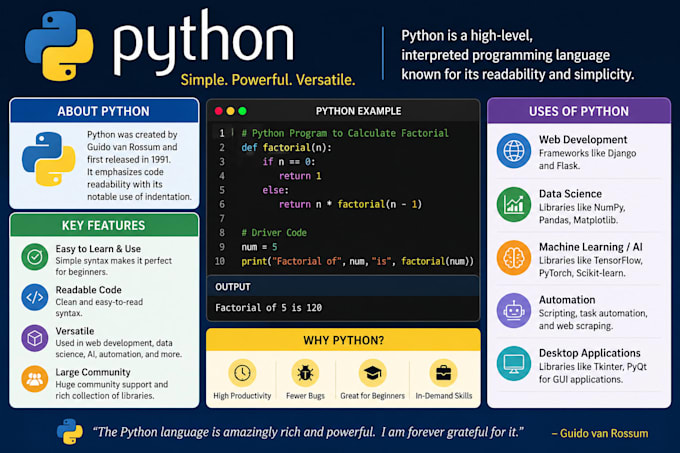The height and width of the screenshot is (453, 680).
Task: Click the USES OF PYTHON header
Action: [x=579, y=111]
